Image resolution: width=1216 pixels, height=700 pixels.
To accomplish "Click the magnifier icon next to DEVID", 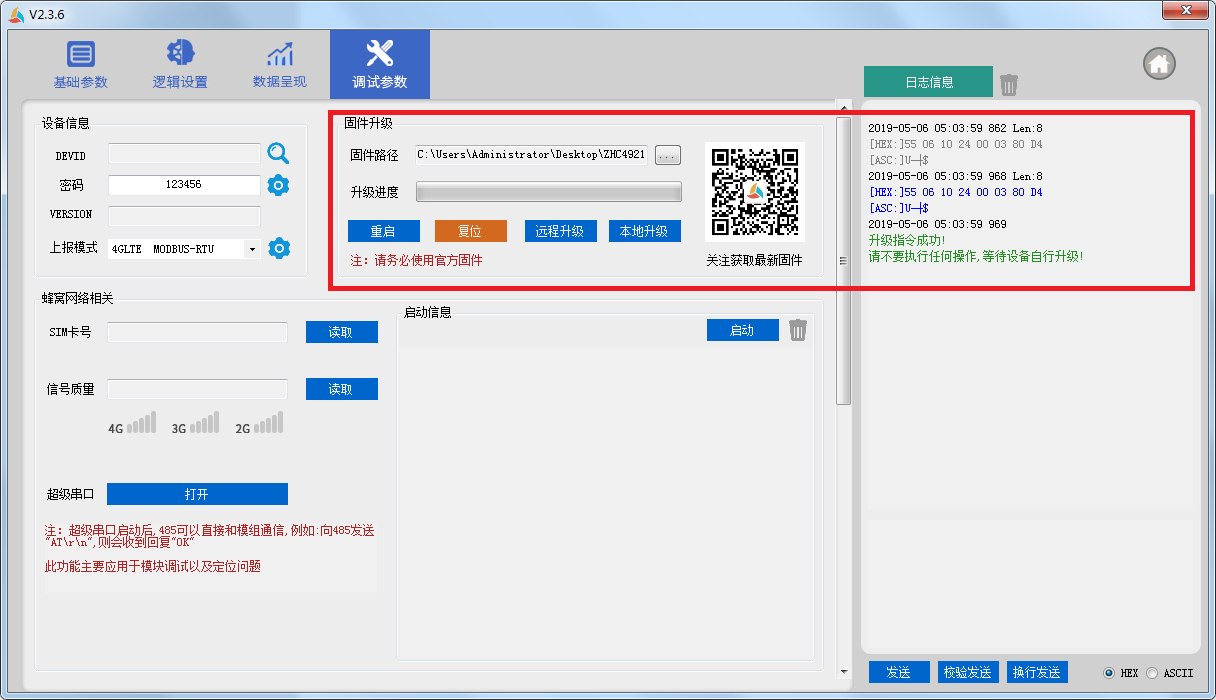I will [x=278, y=153].
